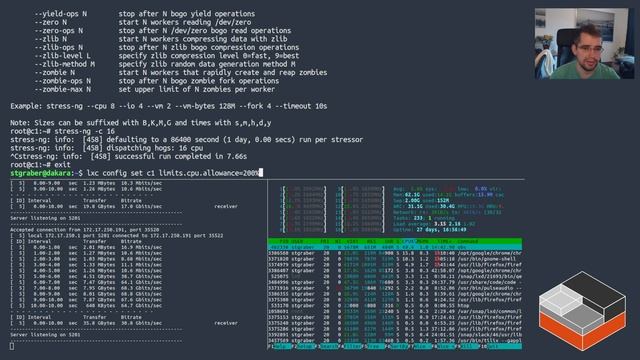Click the 'root@c1:~# exit' line
Viewport: 640px width, 360px height.
40,165
